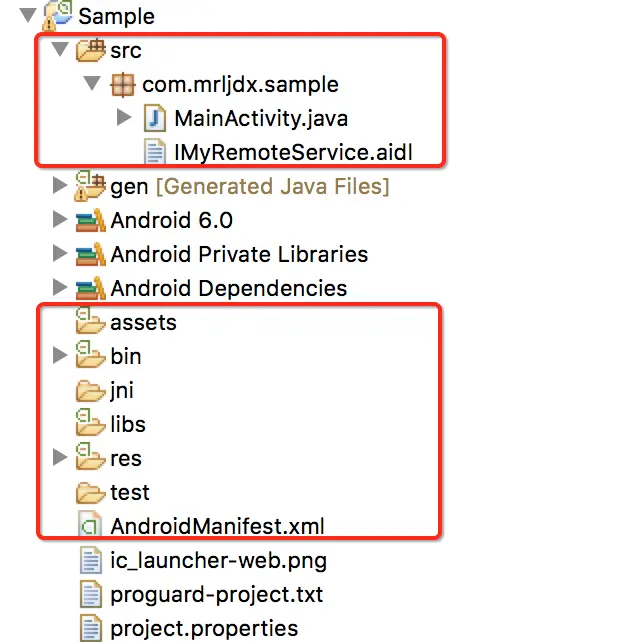Viewport: 640px width, 642px height.
Task: Click Android Dependencies books icon
Action: tap(90, 288)
